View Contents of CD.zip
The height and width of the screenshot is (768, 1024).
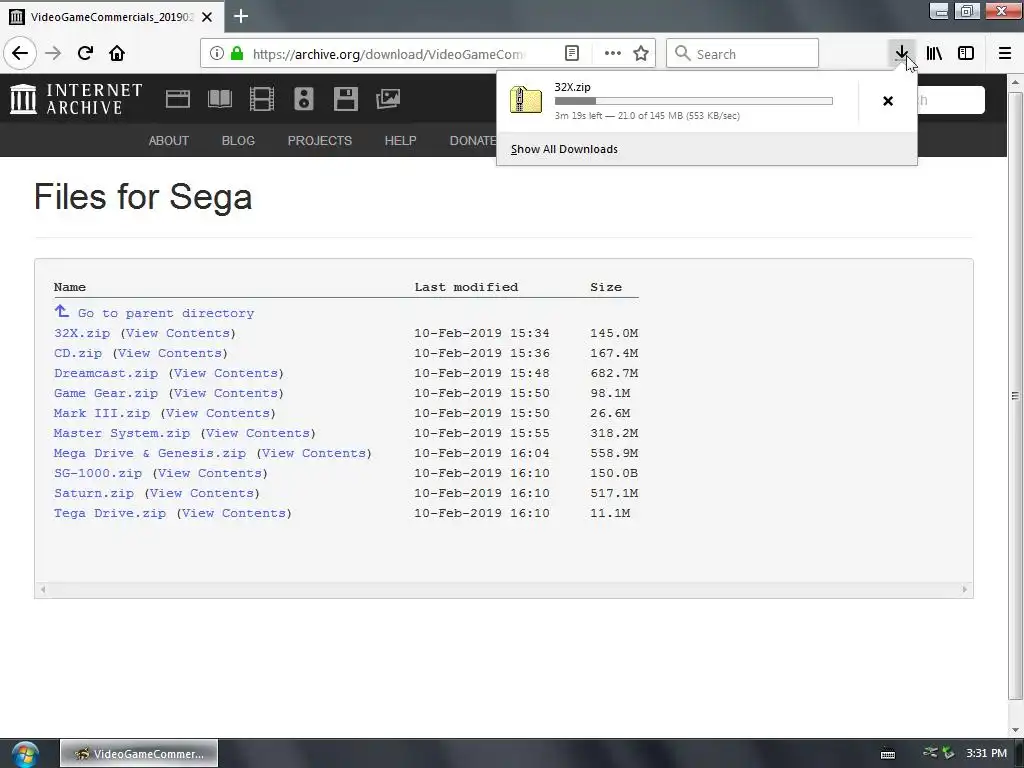(x=170, y=353)
